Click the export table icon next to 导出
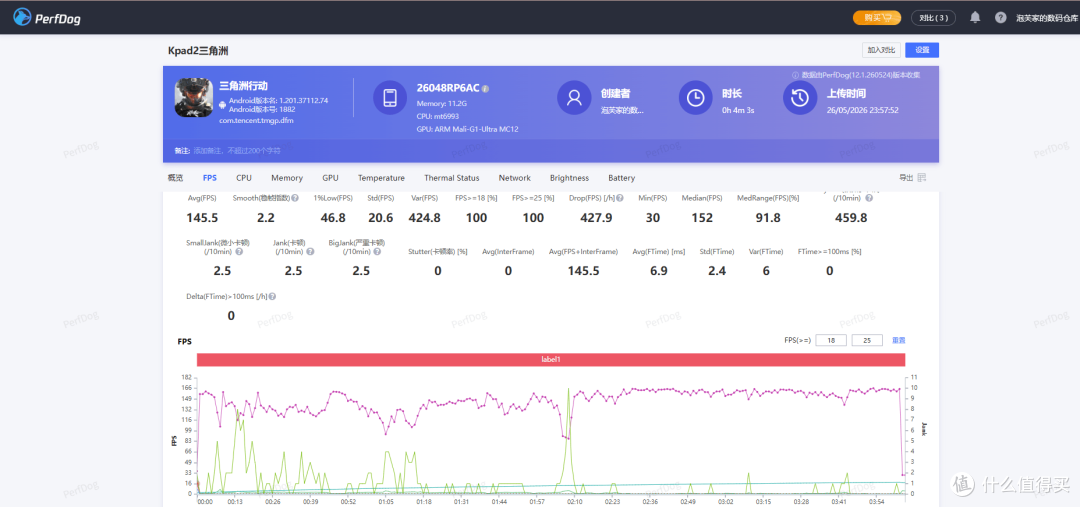 922,178
